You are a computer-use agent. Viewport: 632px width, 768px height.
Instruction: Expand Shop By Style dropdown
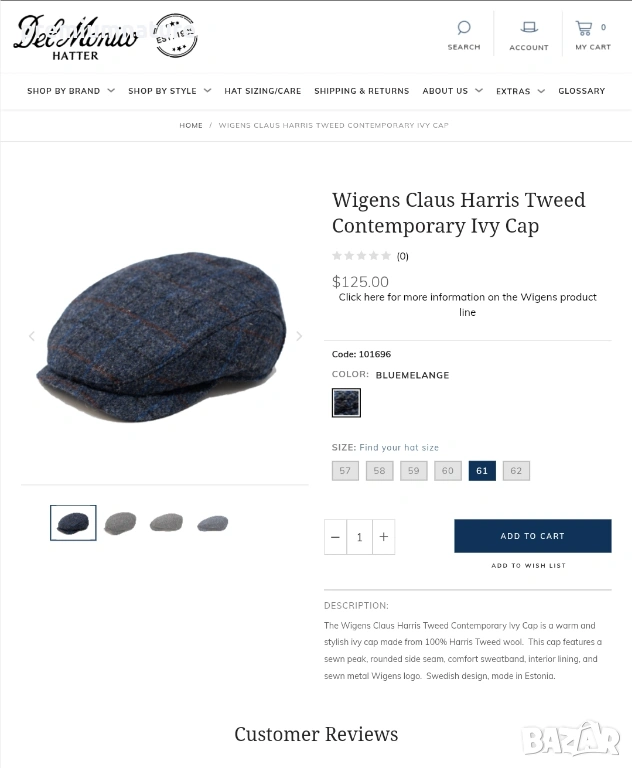170,91
